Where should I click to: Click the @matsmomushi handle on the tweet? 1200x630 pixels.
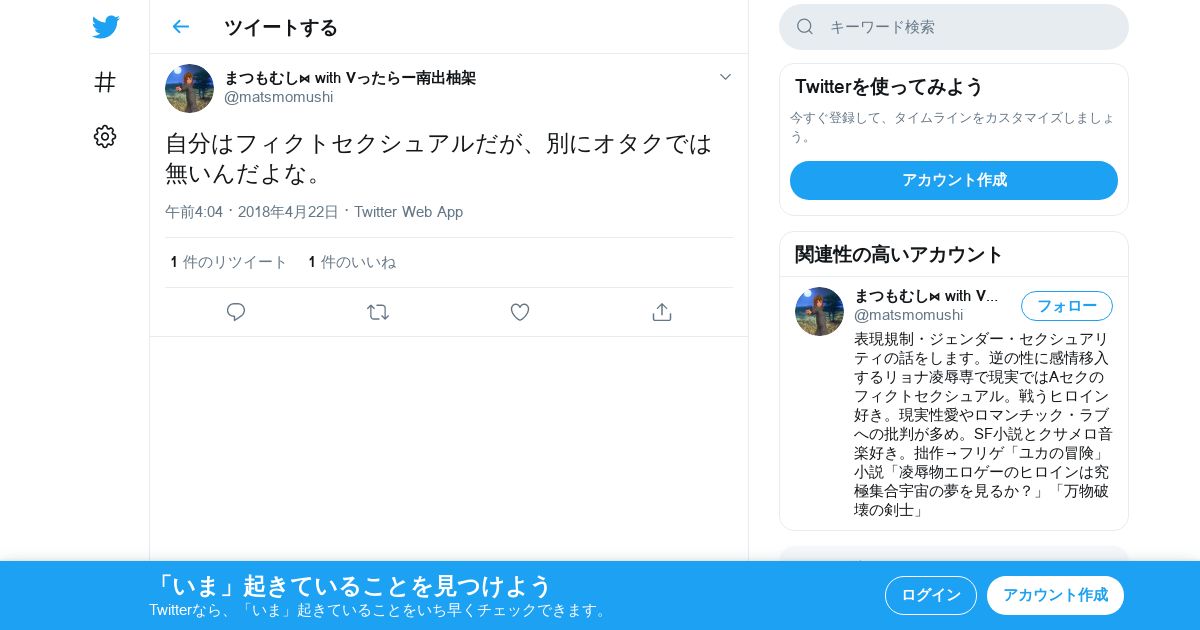point(279,97)
